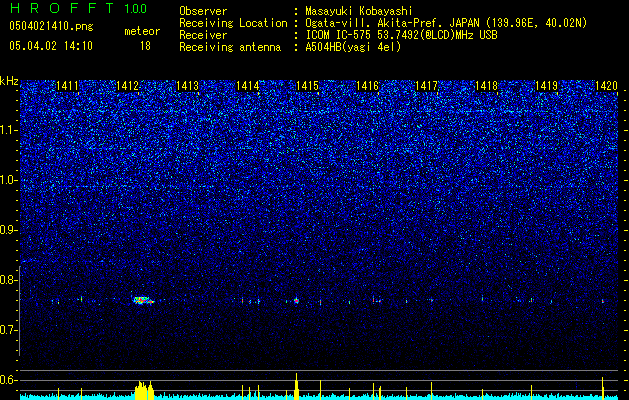Click the large bright meteor echo near 1412
This screenshot has width=629, height=400.
(143, 300)
